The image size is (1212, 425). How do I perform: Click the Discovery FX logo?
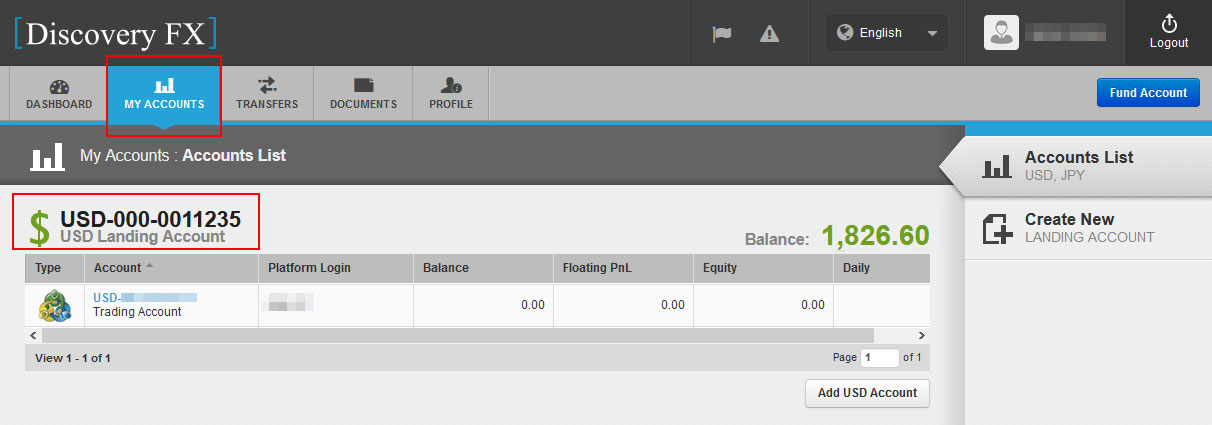click(x=116, y=33)
